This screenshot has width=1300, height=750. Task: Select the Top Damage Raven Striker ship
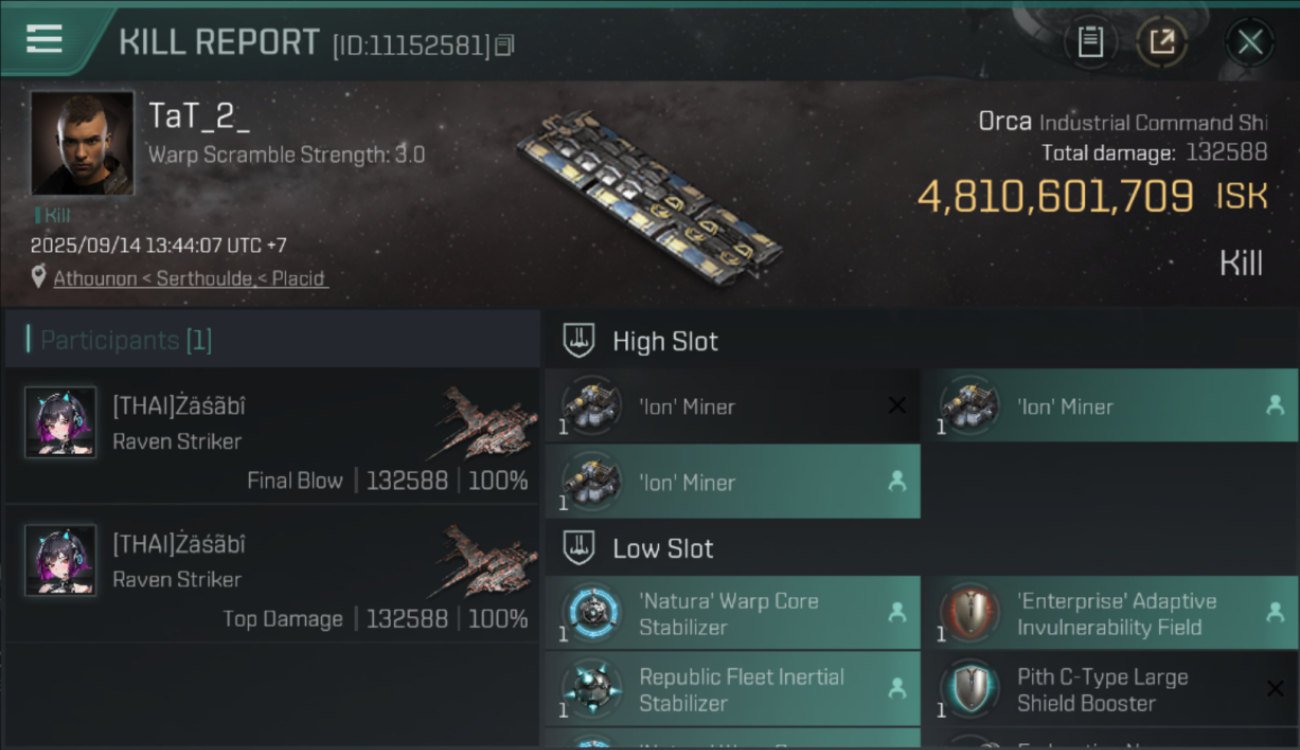tap(487, 560)
